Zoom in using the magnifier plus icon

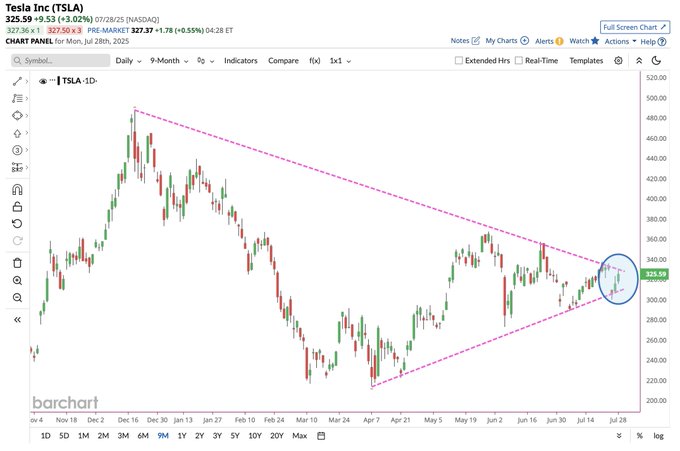pyautogui.click(x=17, y=281)
